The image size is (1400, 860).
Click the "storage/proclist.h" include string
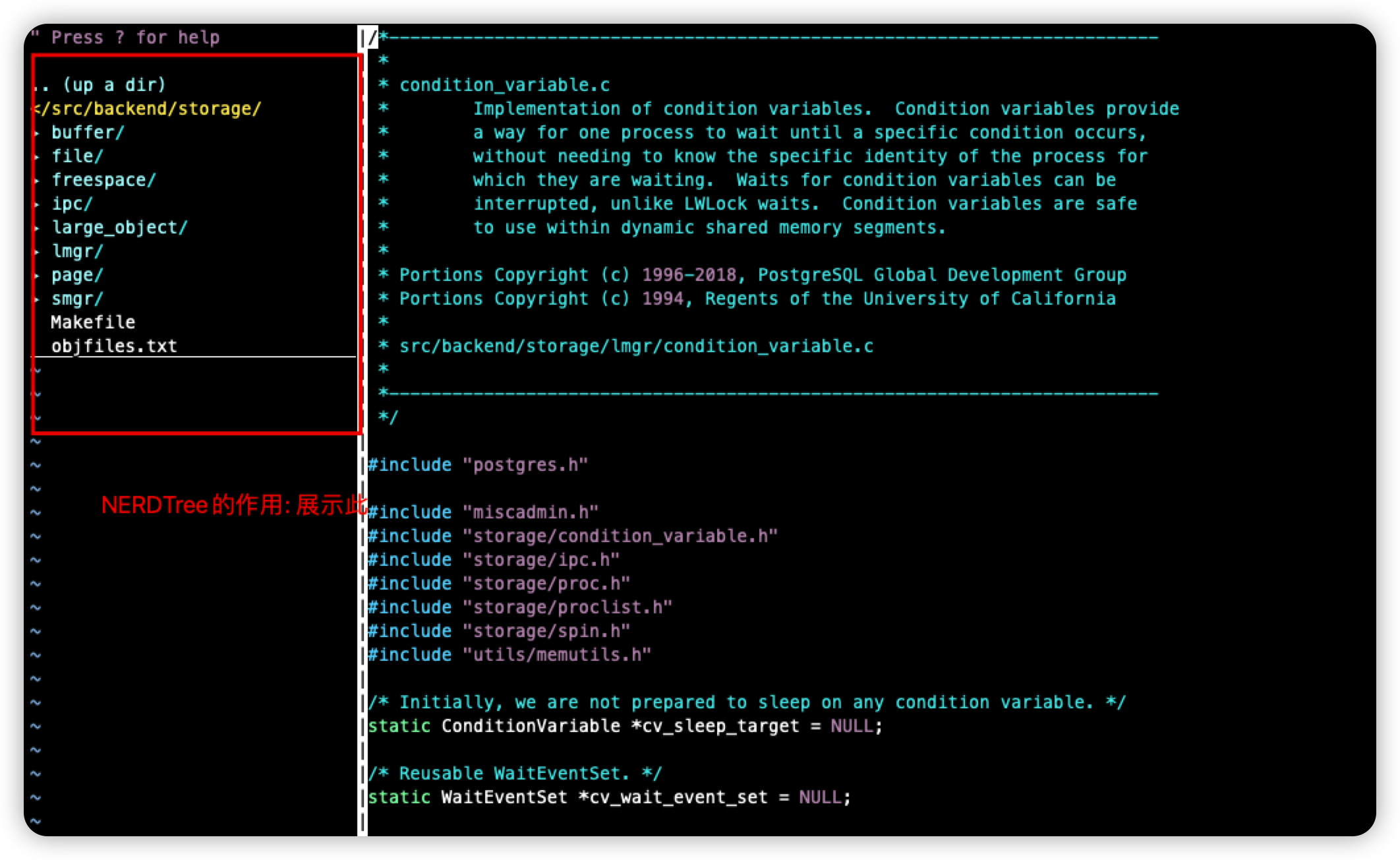[x=567, y=607]
